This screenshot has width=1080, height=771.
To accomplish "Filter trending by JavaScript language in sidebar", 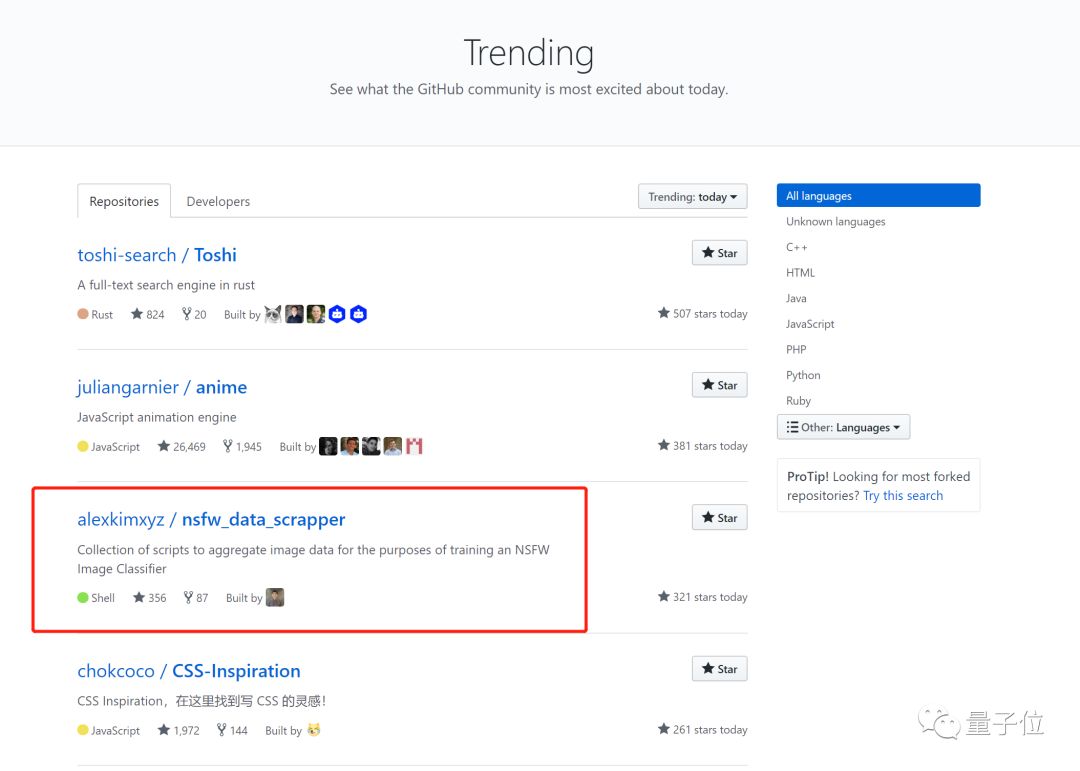I will click(x=809, y=324).
